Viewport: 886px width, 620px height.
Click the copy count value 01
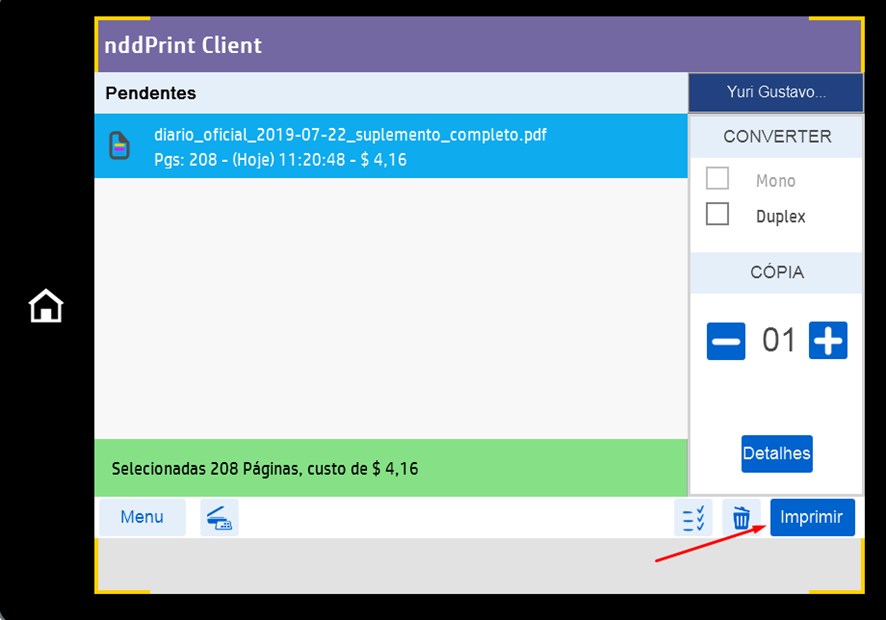(778, 340)
